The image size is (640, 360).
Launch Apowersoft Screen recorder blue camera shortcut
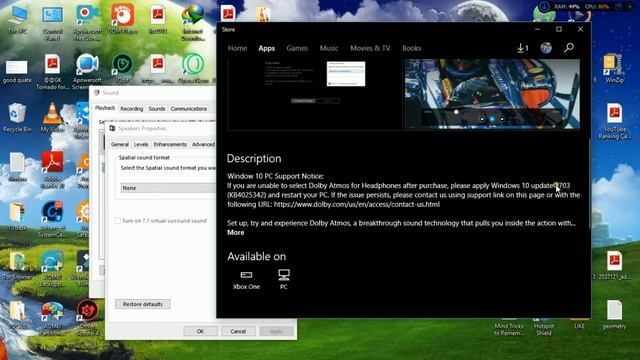tap(87, 72)
